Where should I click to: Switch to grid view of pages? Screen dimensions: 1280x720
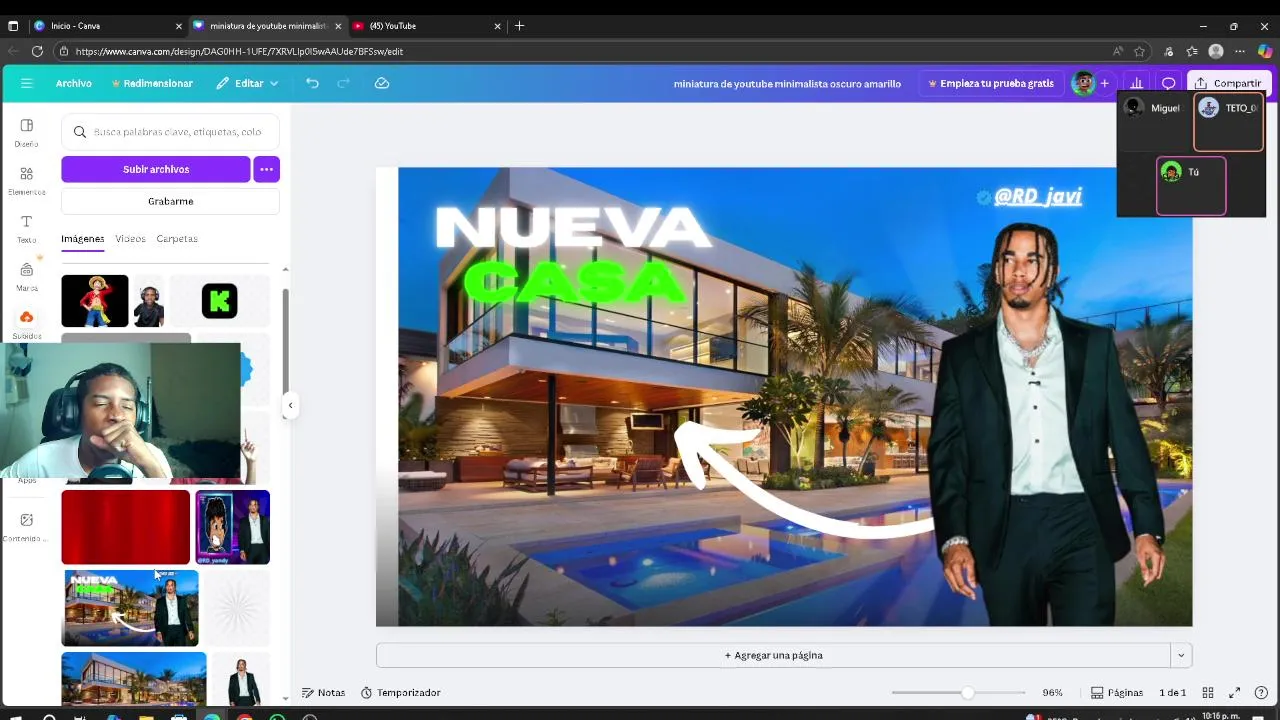pyautogui.click(x=1208, y=692)
